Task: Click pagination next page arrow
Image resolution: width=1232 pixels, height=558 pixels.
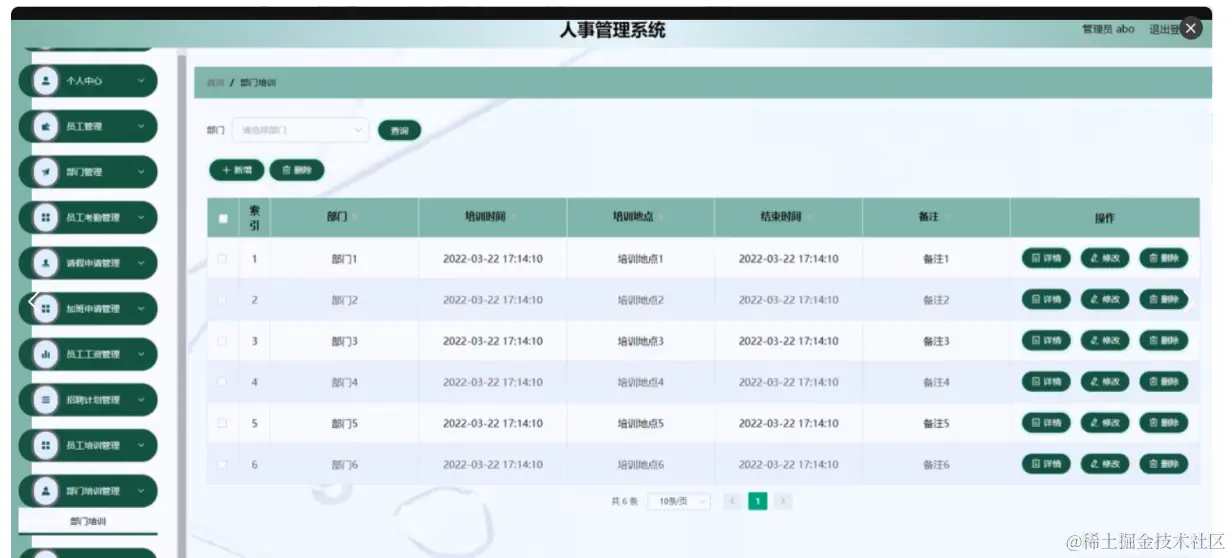Action: pyautogui.click(x=784, y=501)
